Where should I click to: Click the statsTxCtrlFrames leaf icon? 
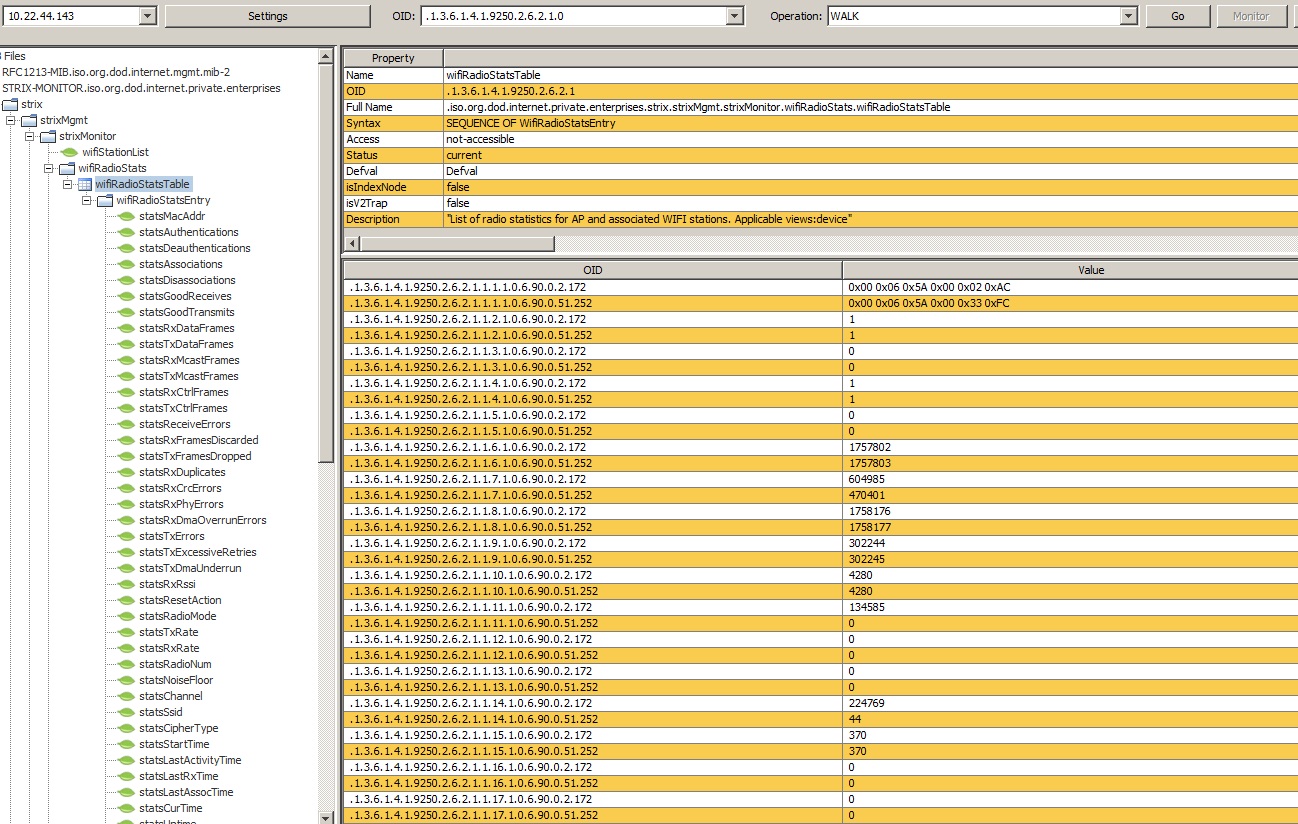point(126,408)
